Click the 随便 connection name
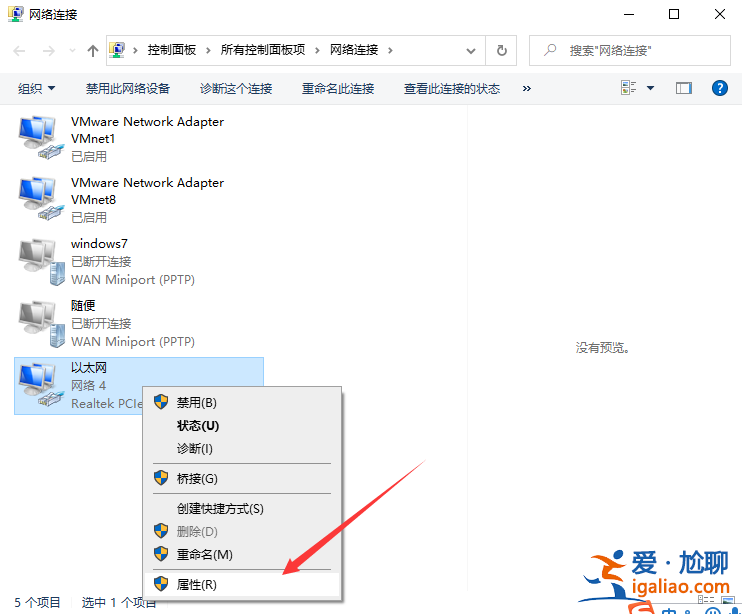Image resolution: width=742 pixels, height=614 pixels. click(x=83, y=306)
